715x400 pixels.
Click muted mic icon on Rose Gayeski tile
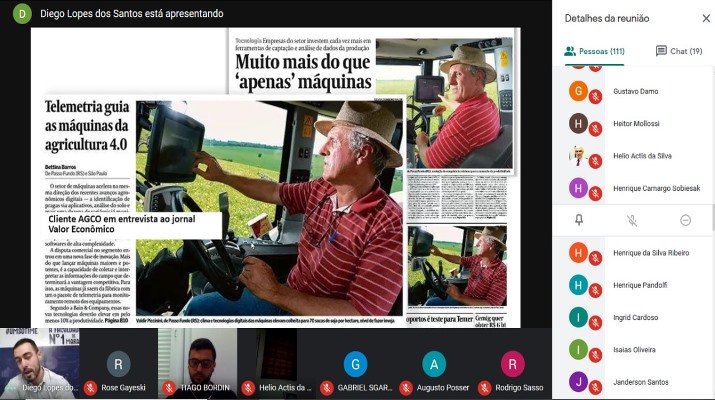coord(90,388)
